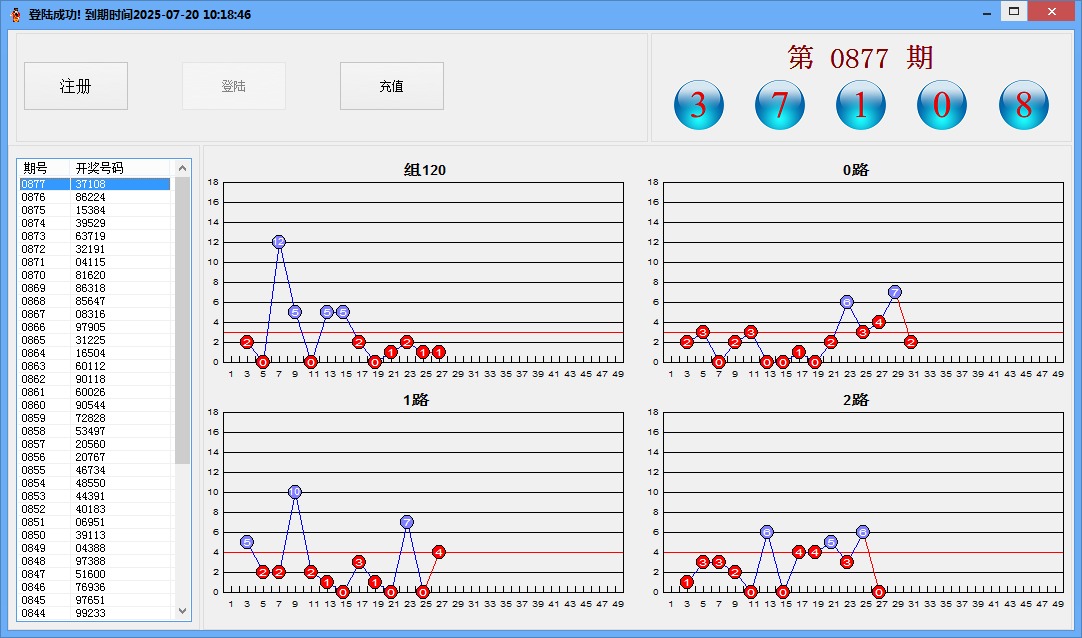This screenshot has width=1082, height=638.
Task: Click the list scrollbar up arrow
Action: (182, 169)
